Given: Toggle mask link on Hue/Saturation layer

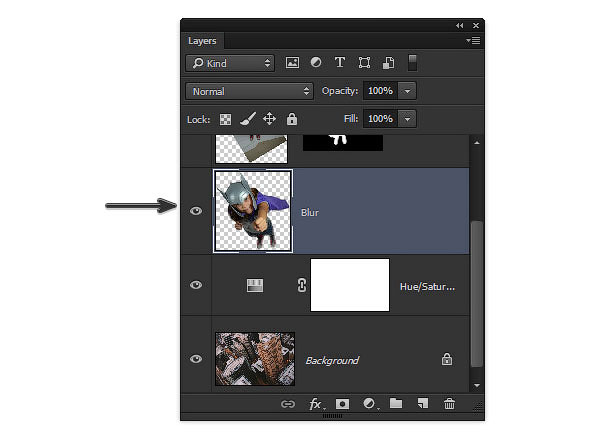Looking at the screenshot, I should pyautogui.click(x=302, y=285).
